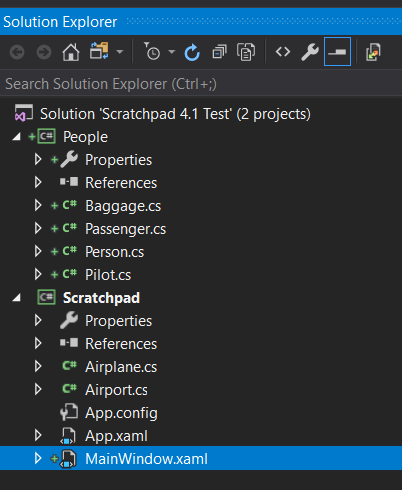This screenshot has height=490, width=402.
Task: Expand Properties under People
Action: [x=38, y=160]
